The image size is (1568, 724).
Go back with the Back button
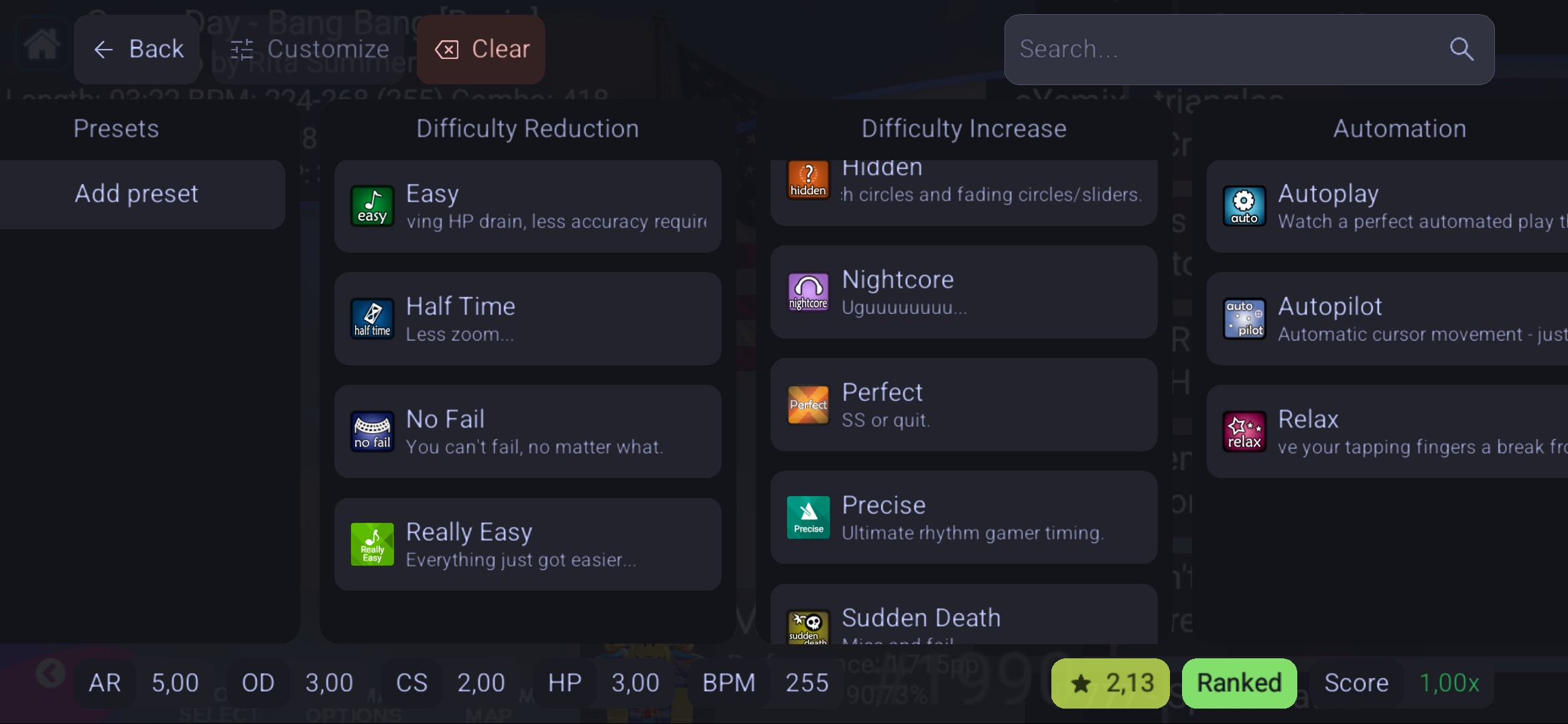[137, 49]
